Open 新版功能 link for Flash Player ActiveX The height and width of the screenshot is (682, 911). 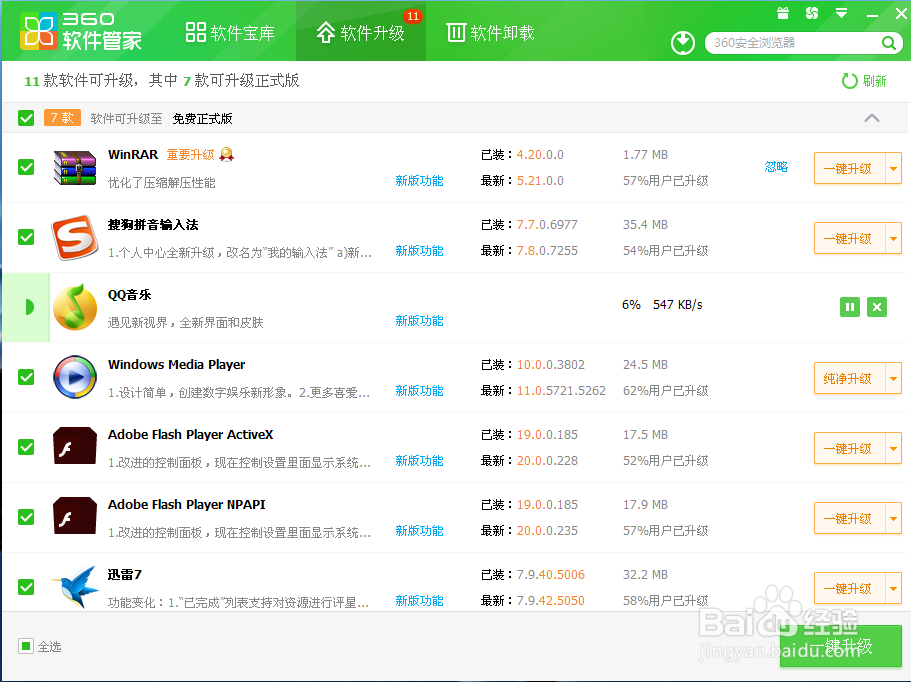pyautogui.click(x=419, y=461)
